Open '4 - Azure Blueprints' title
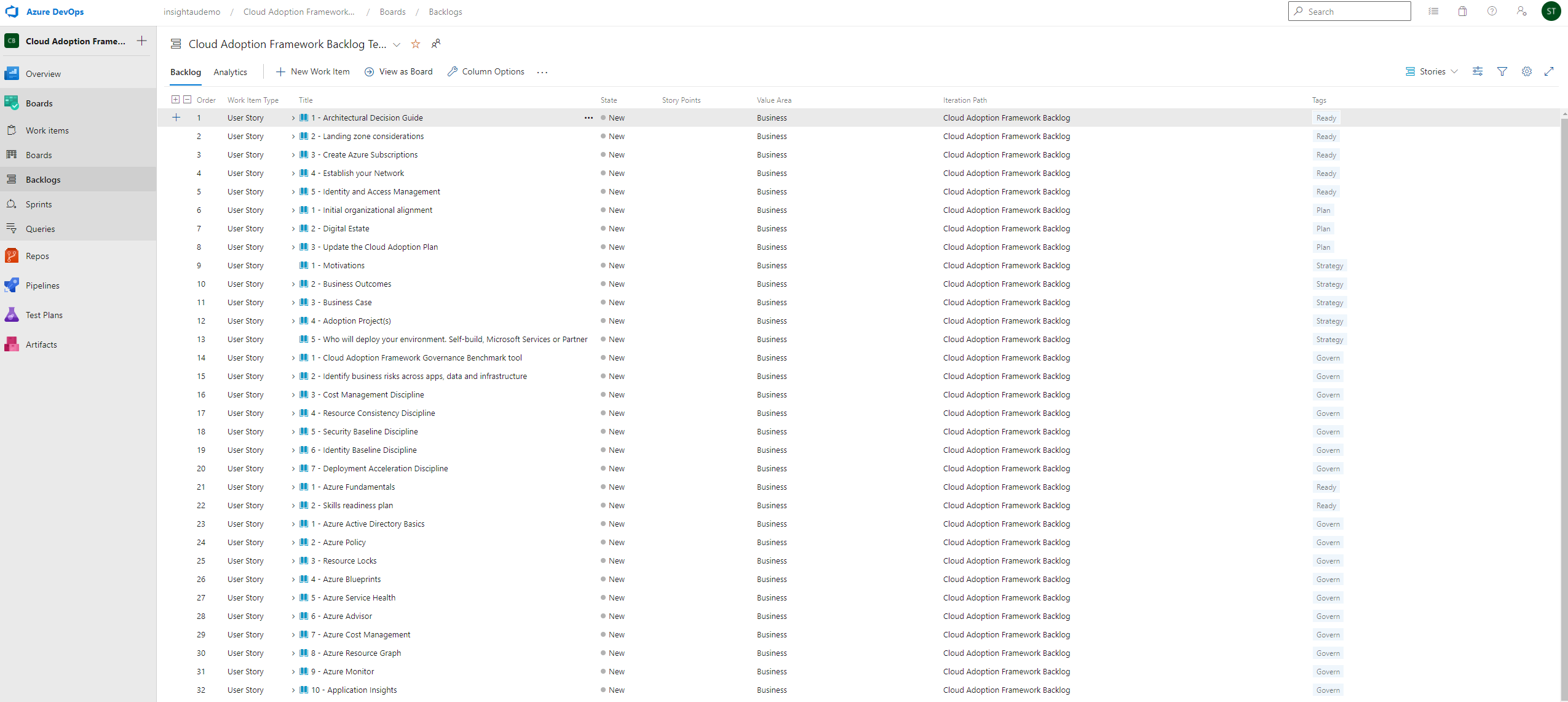This screenshot has height=702, width=1568. 346,580
